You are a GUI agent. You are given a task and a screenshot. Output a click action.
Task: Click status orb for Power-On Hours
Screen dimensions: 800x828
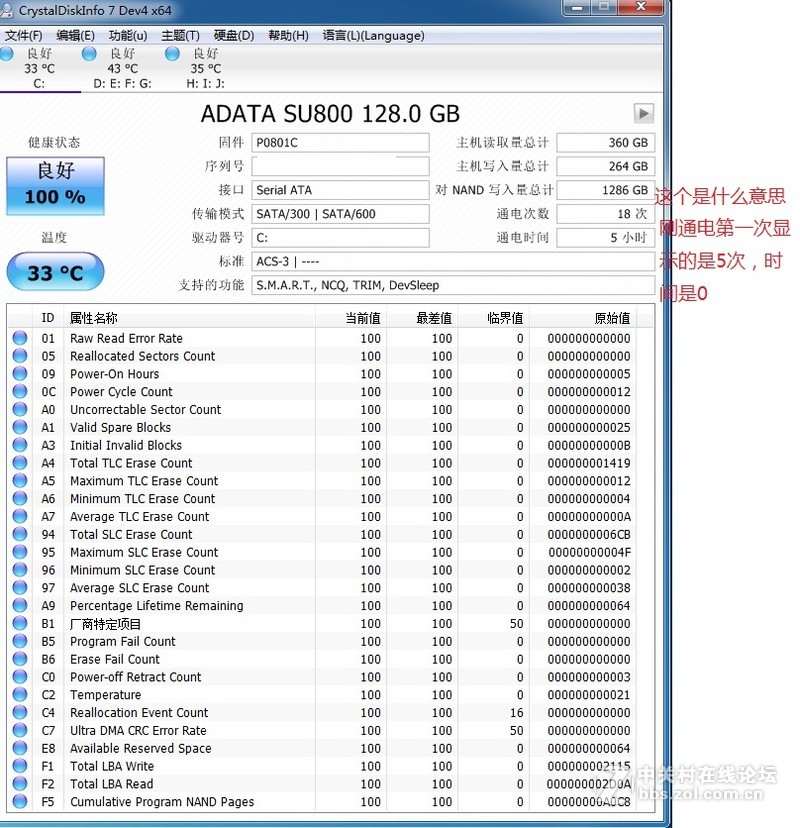(20, 373)
